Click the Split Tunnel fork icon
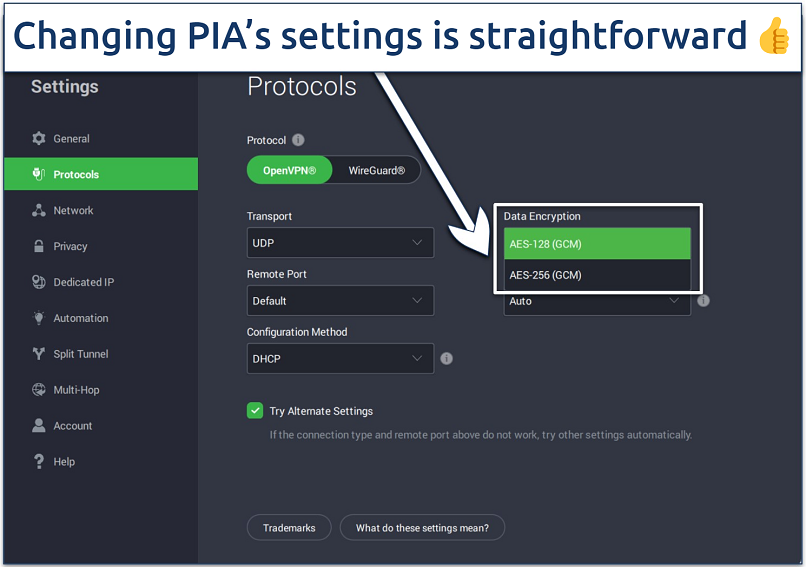The height and width of the screenshot is (567, 806). (x=39, y=354)
